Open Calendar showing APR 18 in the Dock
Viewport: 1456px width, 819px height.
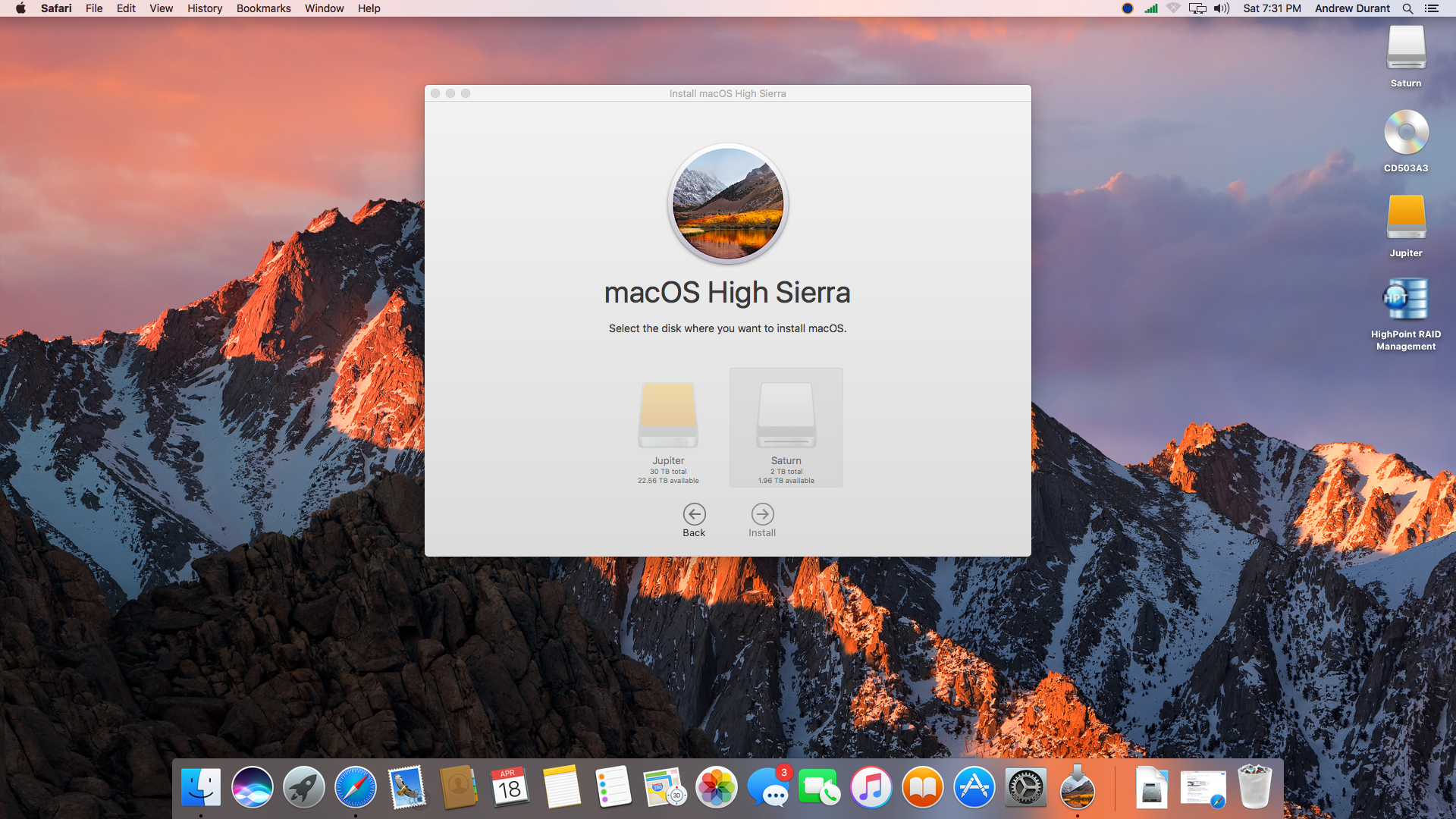pyautogui.click(x=510, y=787)
